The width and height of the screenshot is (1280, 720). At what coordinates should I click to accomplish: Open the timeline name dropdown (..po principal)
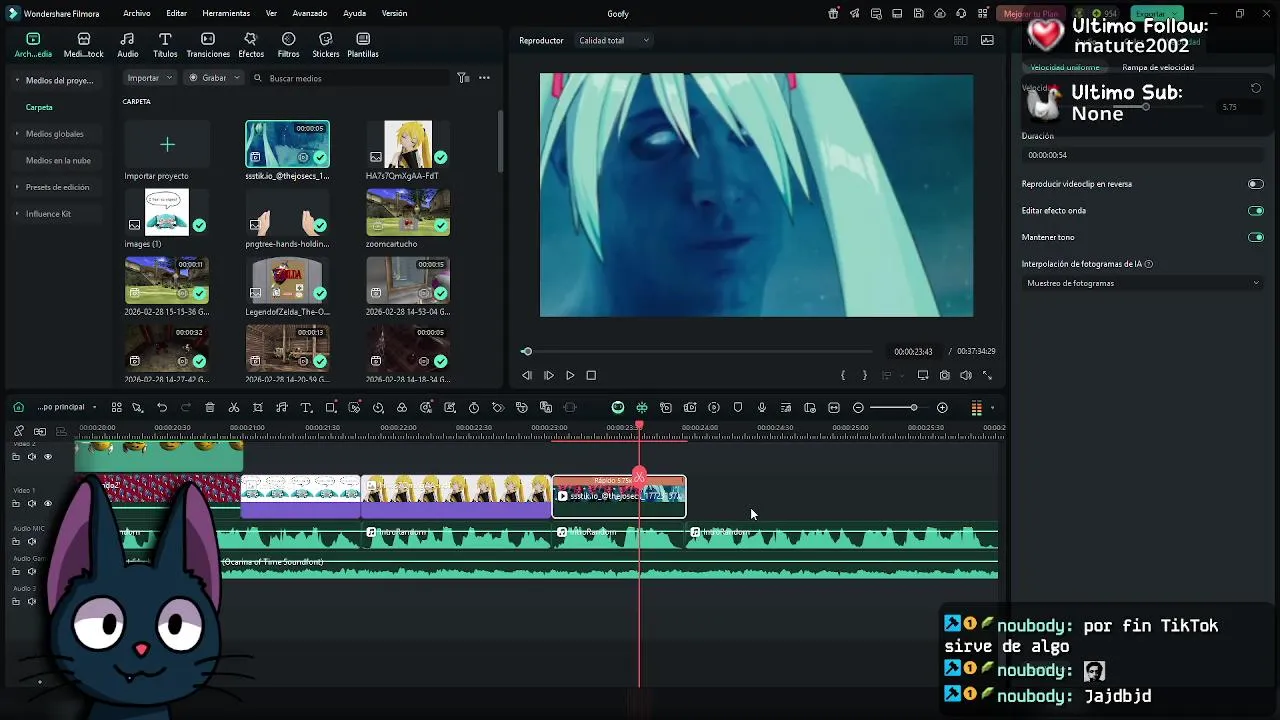point(66,408)
